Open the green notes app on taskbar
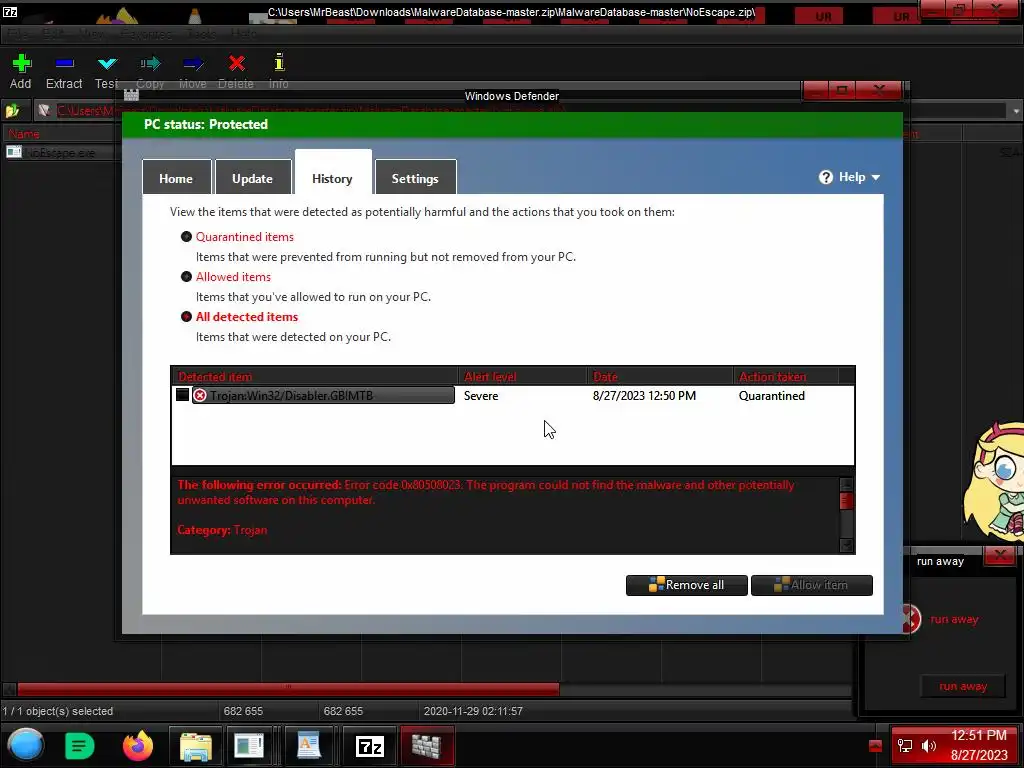The height and width of the screenshot is (768, 1024). tap(80, 745)
